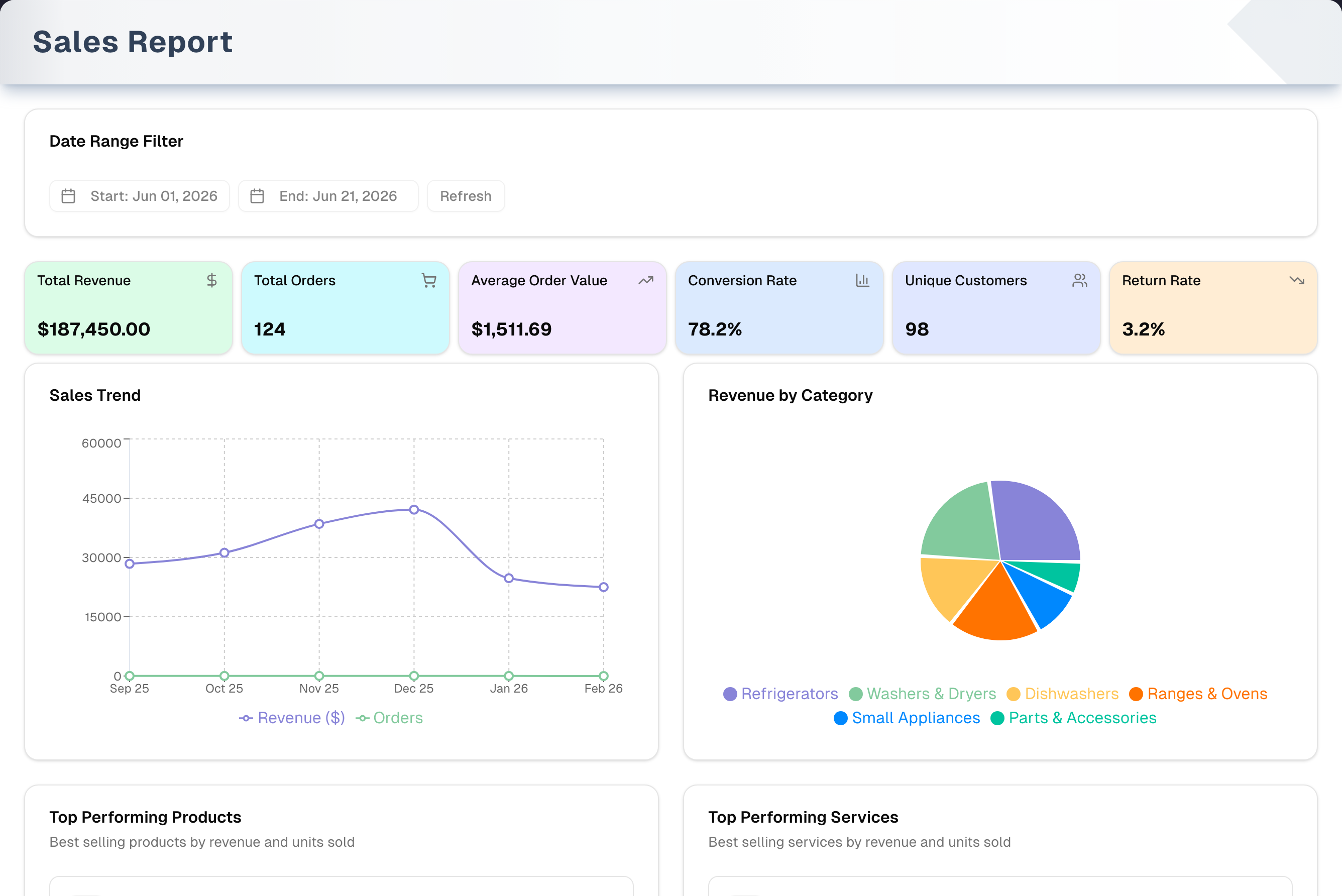Toggle the Orders legend item
Image resolution: width=1342 pixels, height=896 pixels.
tap(389, 718)
